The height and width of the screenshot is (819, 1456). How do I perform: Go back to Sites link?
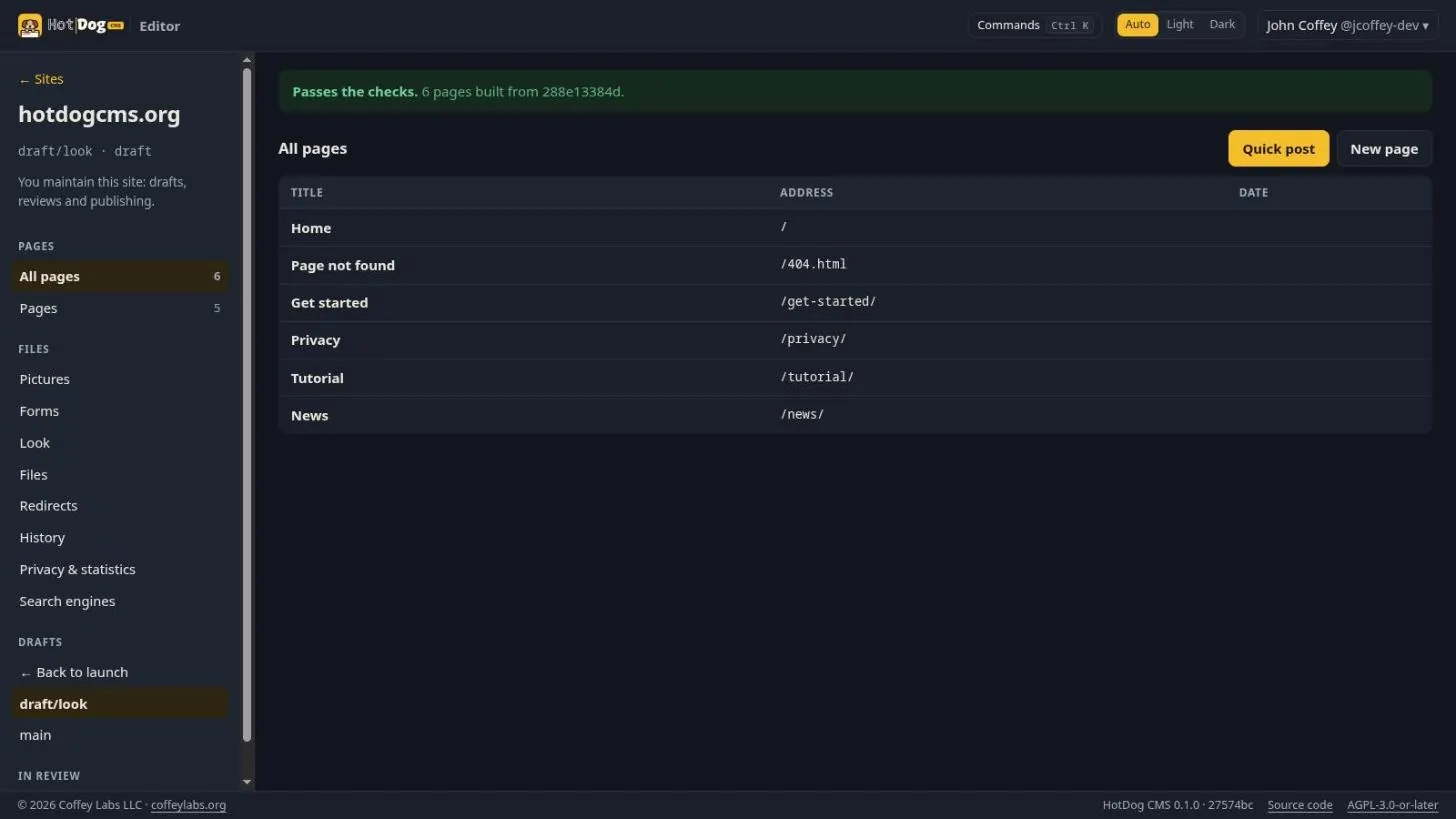[x=41, y=79]
